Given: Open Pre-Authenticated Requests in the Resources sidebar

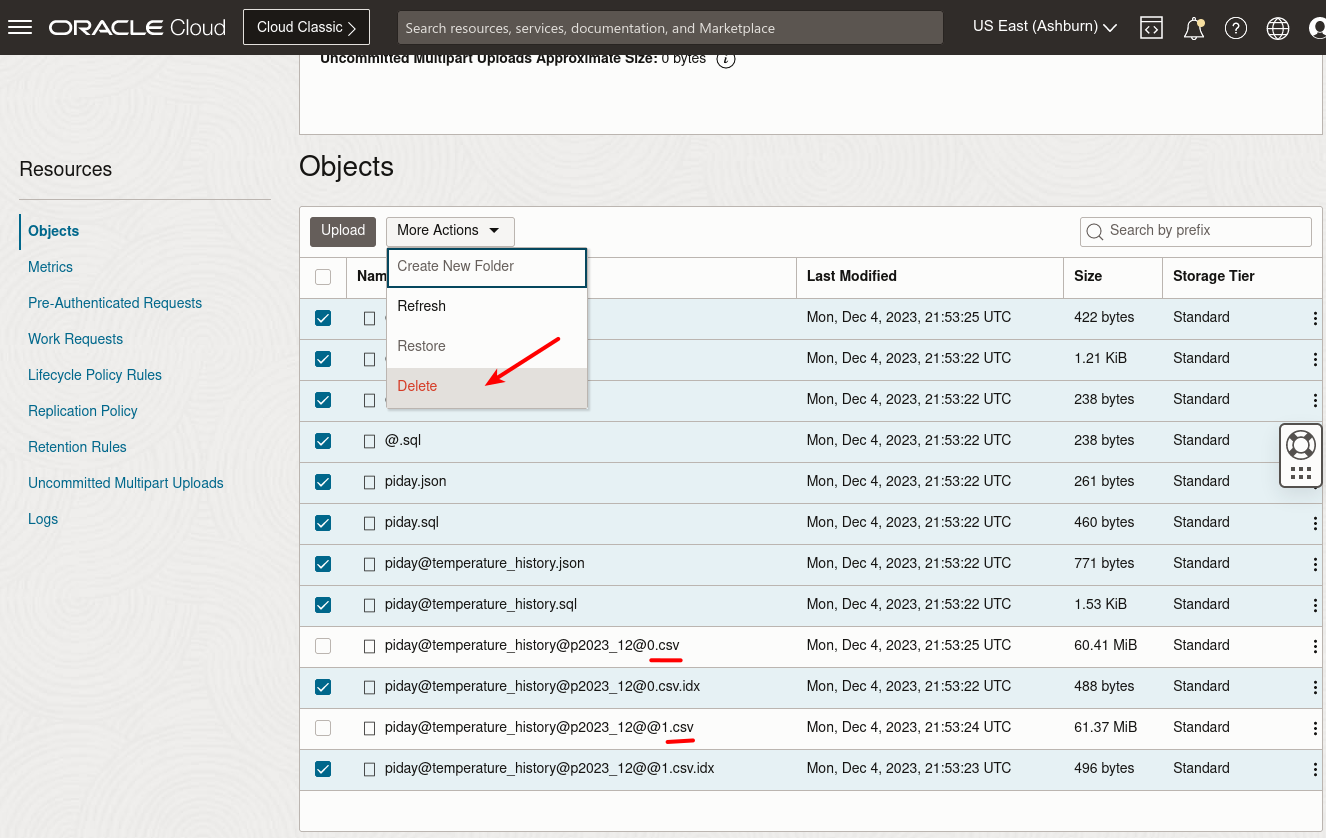Looking at the screenshot, I should click(115, 302).
